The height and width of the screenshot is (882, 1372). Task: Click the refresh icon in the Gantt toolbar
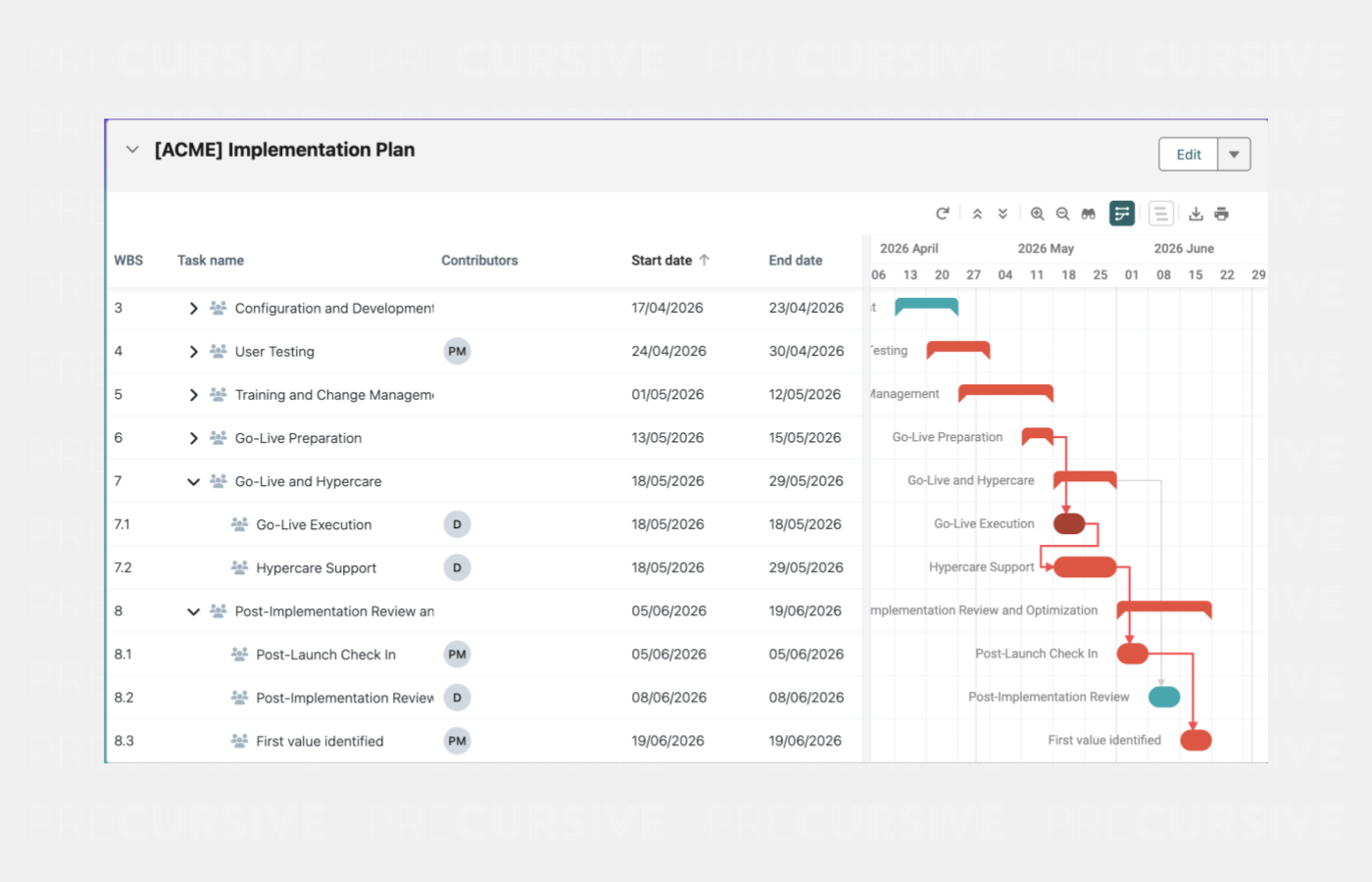tap(942, 214)
